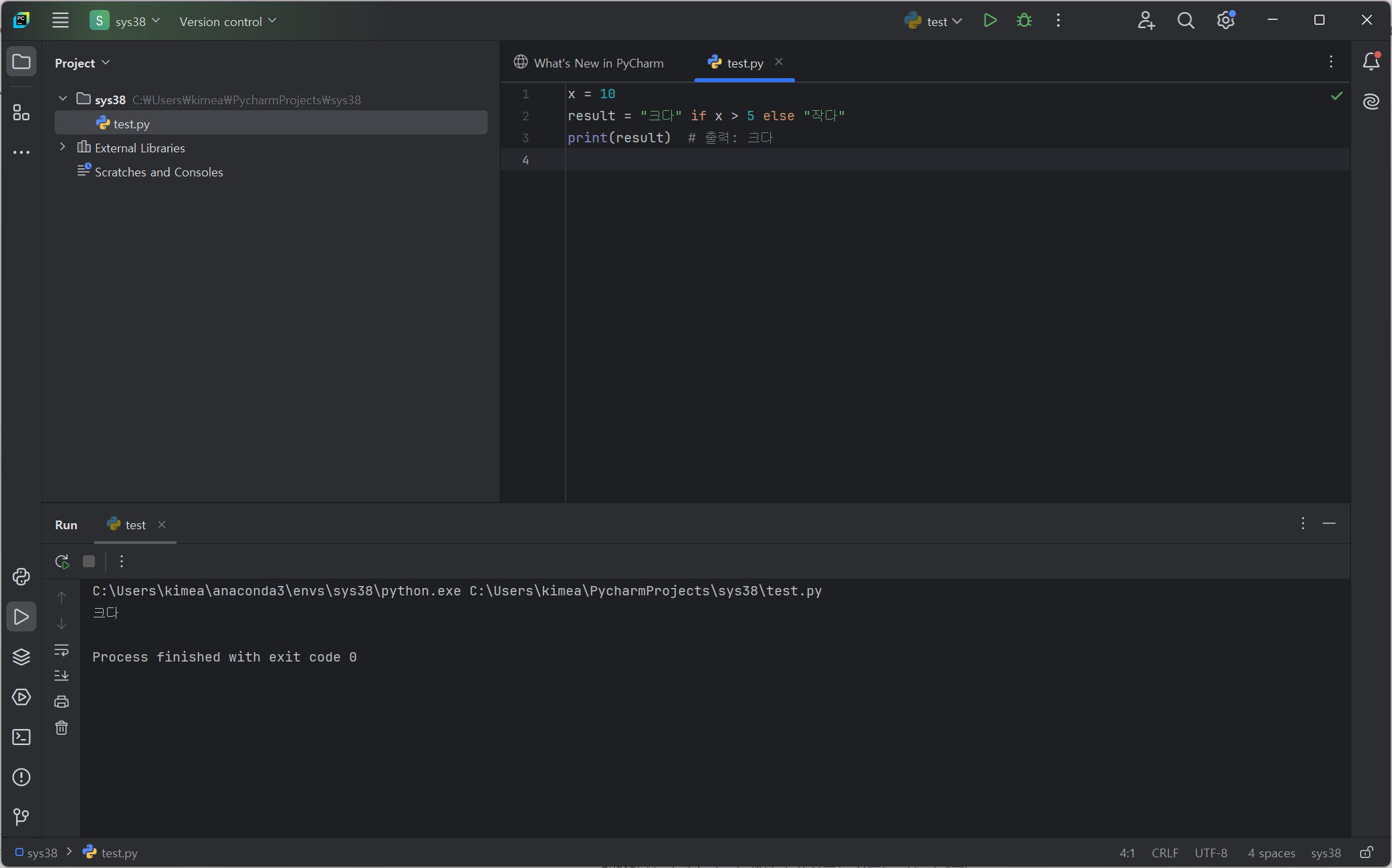The image size is (1392, 868).
Task: Open the Problems tool window
Action: click(21, 777)
